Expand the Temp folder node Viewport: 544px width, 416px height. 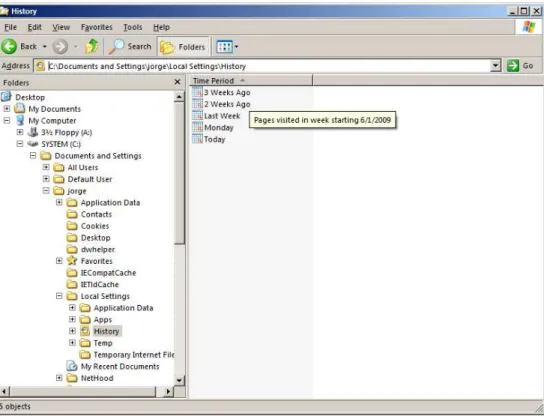point(72,343)
